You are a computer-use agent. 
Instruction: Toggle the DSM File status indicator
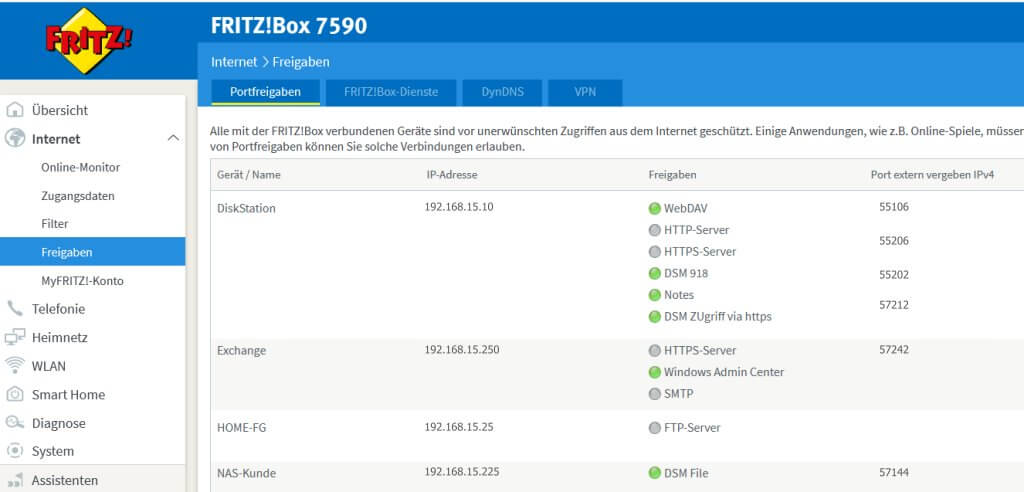click(654, 472)
